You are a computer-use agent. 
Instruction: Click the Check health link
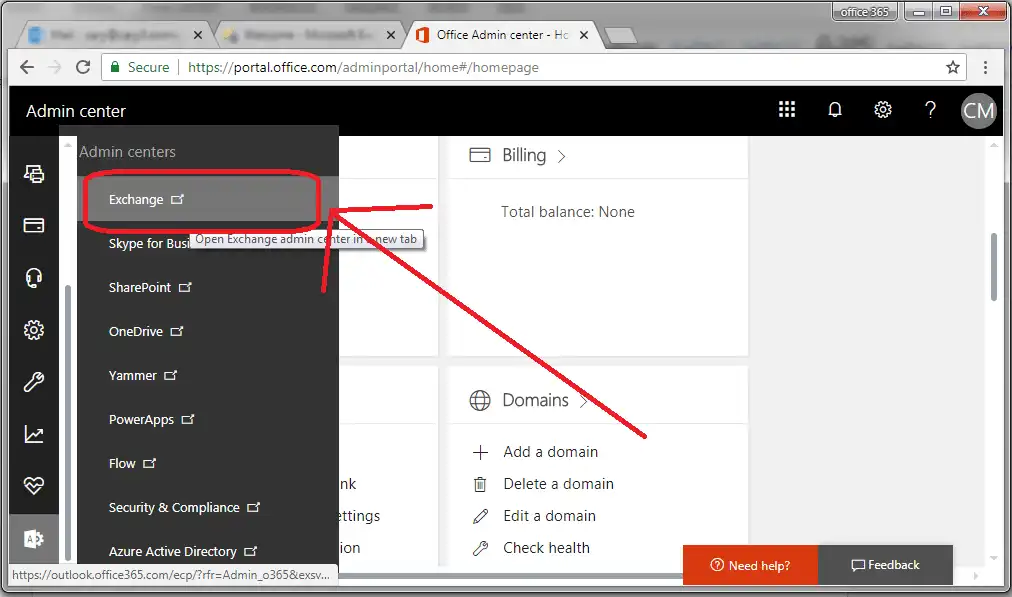pos(546,548)
